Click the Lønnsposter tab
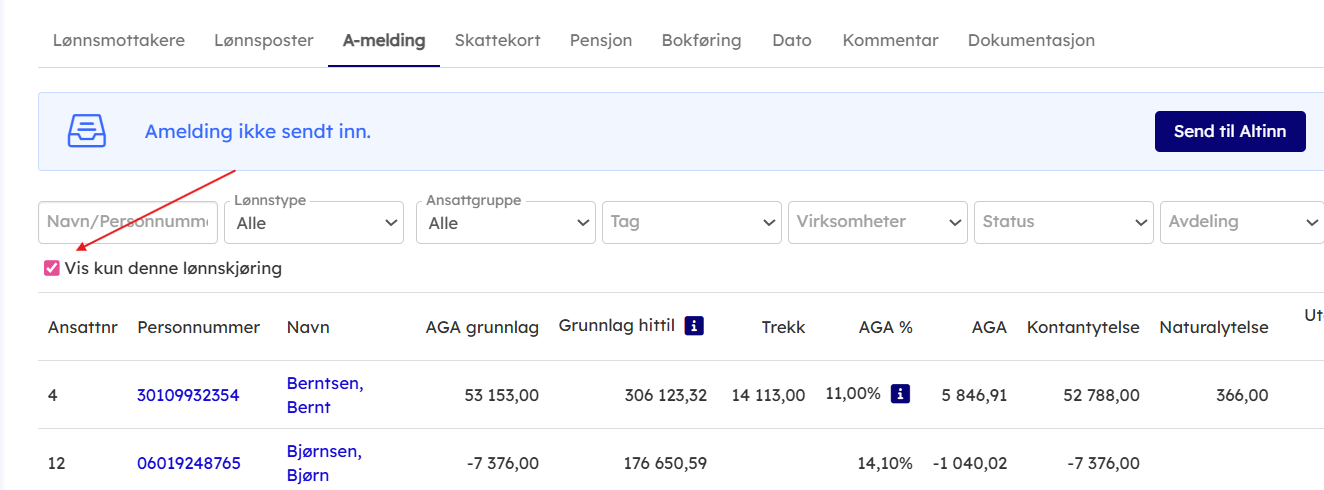Screen dimensions: 1324x490 [264, 41]
